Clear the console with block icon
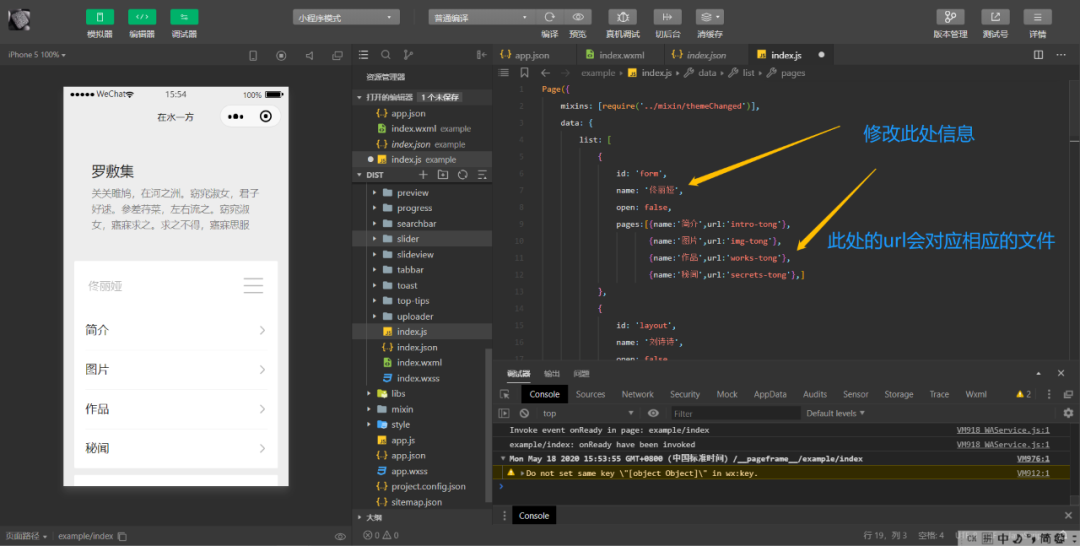 pos(524,413)
